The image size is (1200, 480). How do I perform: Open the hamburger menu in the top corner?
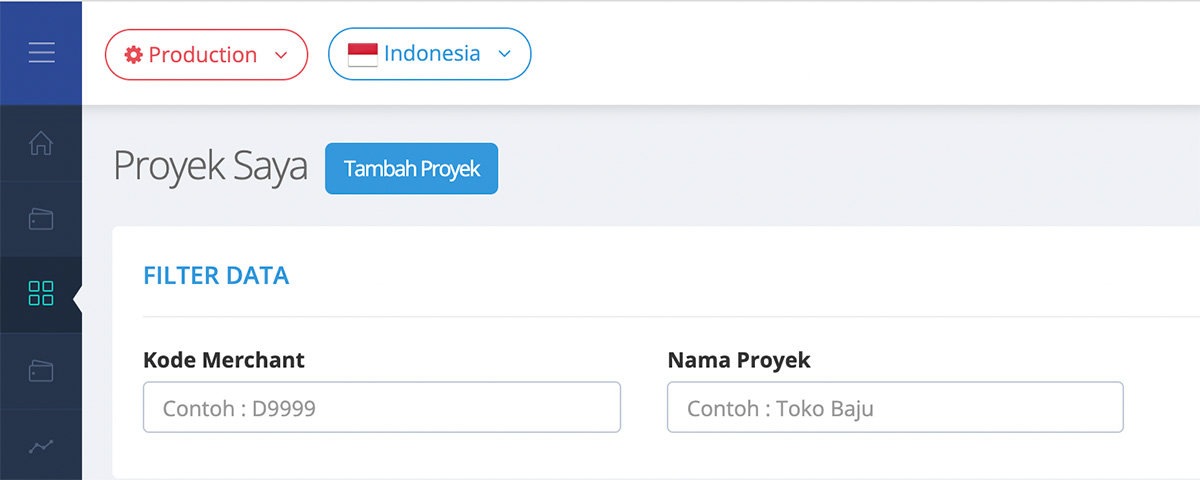[x=41, y=52]
